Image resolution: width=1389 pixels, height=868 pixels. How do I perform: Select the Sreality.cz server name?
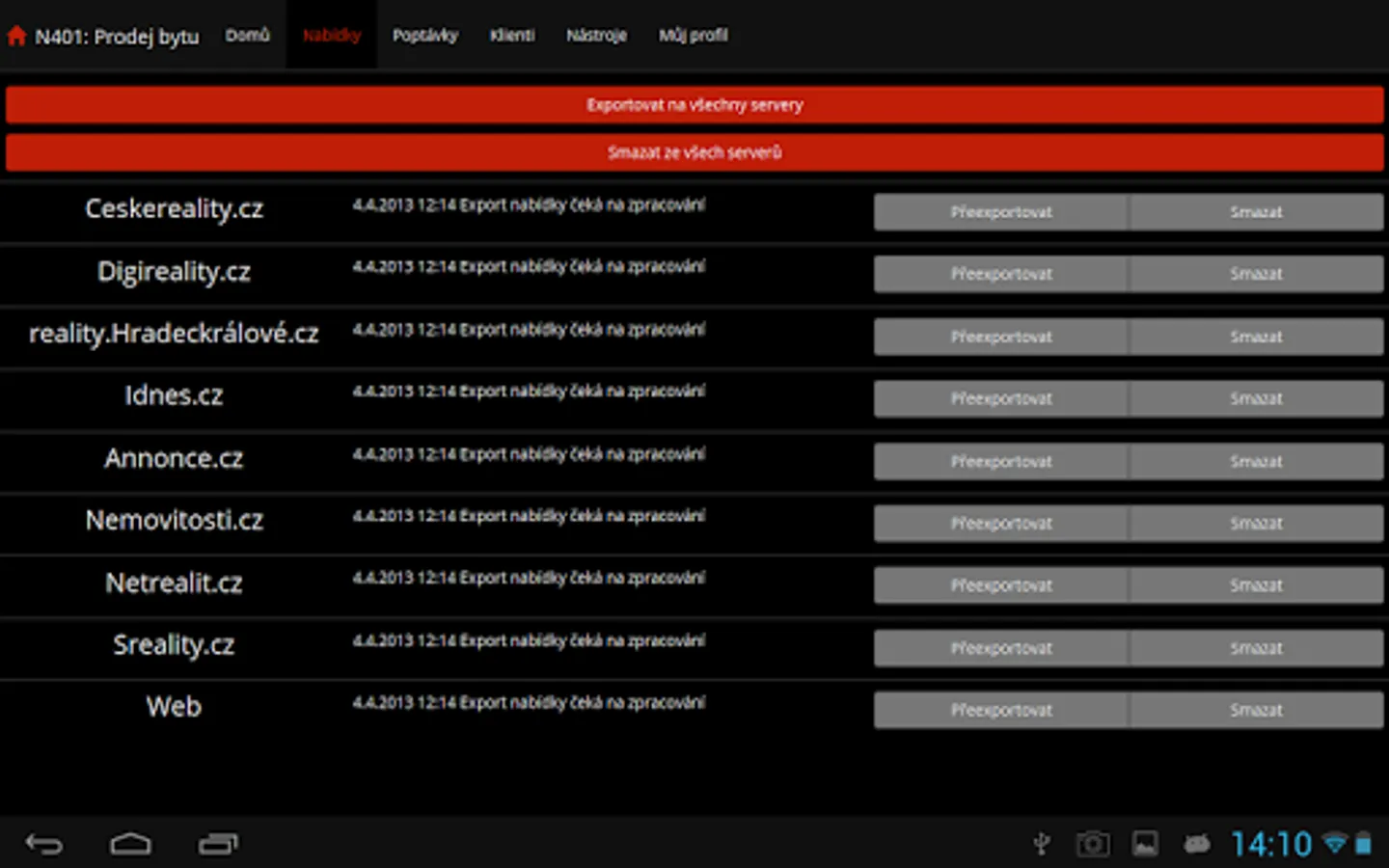pos(174,645)
